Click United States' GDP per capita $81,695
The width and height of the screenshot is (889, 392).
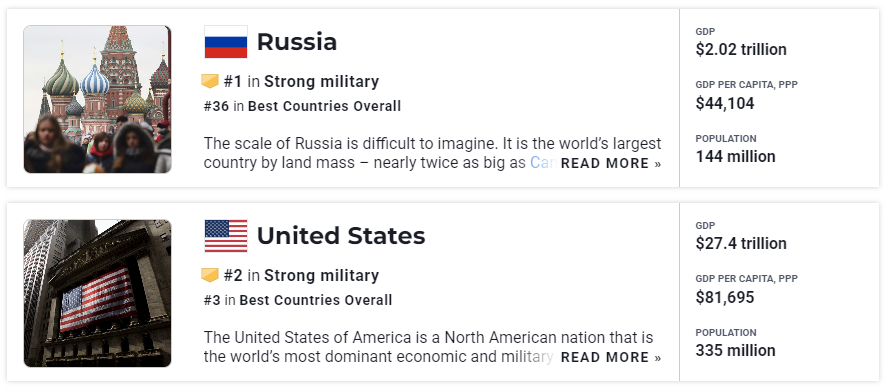[x=725, y=297]
